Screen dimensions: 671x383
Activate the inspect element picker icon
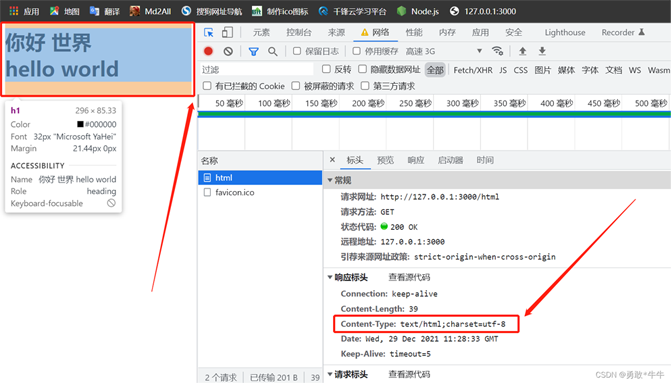point(209,33)
